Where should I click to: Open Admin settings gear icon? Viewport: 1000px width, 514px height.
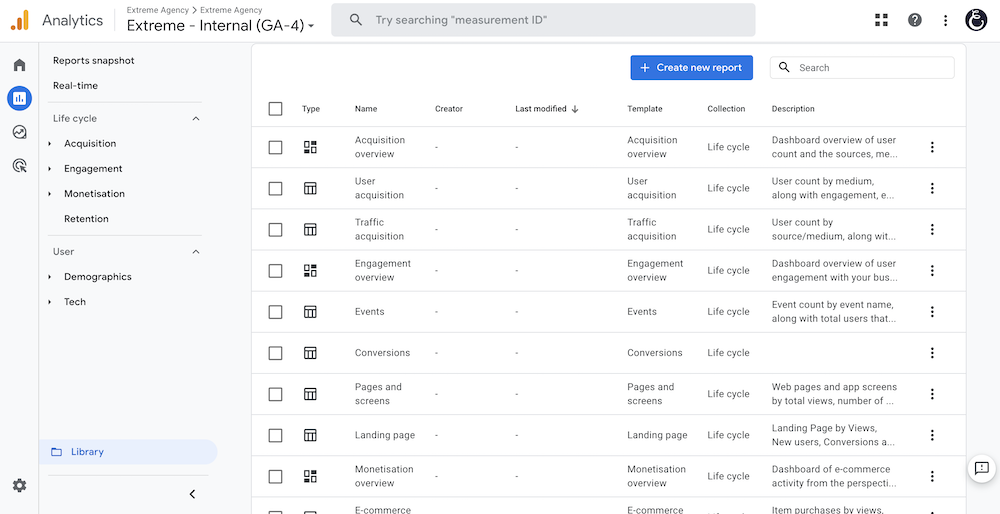click(20, 486)
